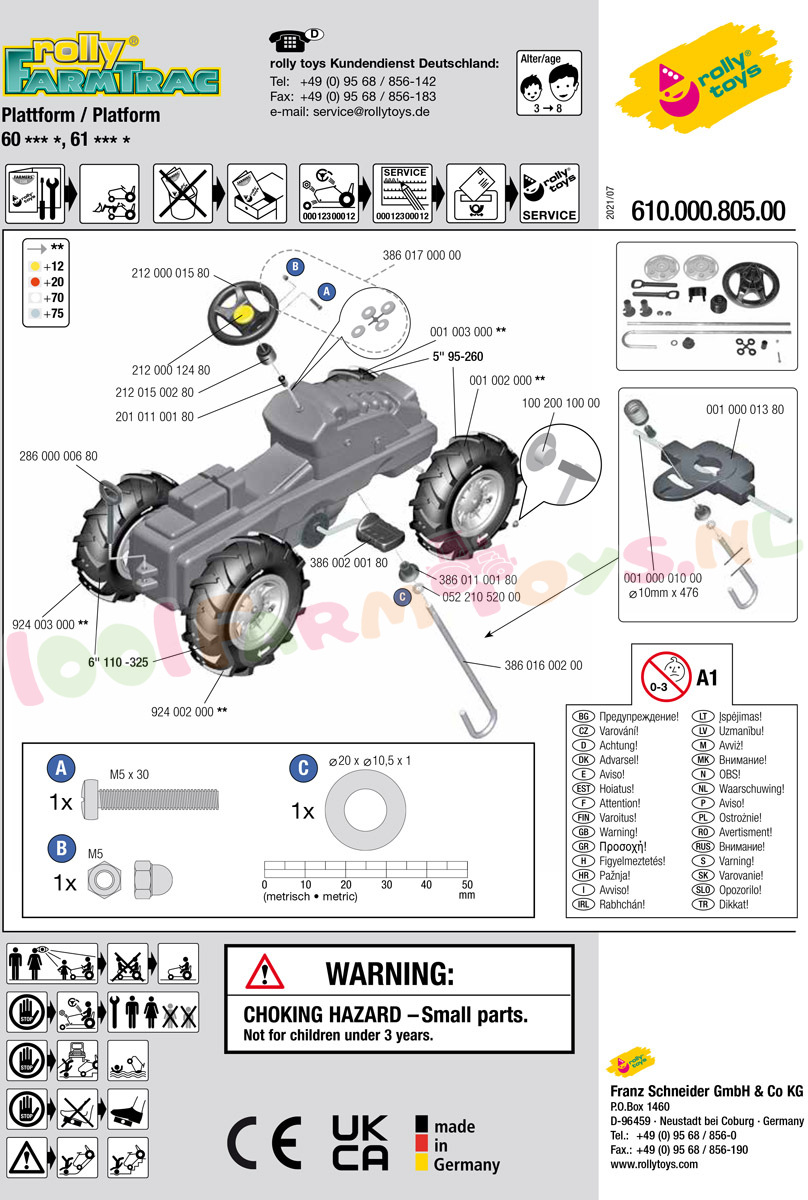Click the GB Warning! language entry
Viewport: 808px width, 1200px height.
pyautogui.click(x=620, y=832)
